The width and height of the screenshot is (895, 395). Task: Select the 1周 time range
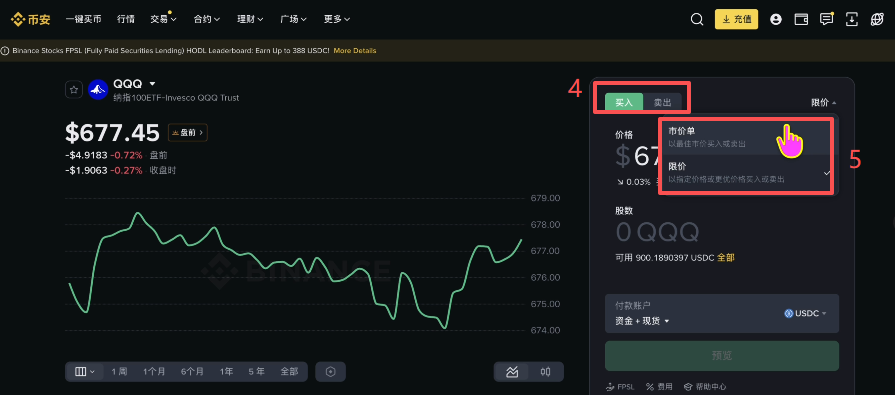[x=119, y=372]
